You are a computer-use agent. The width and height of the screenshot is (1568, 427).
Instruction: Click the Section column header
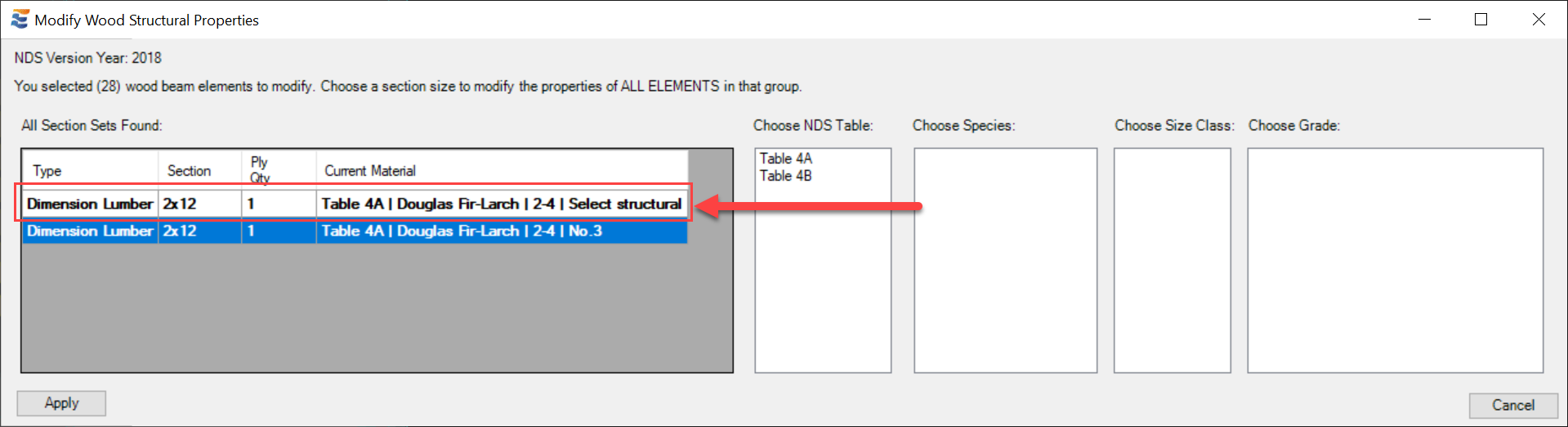[x=199, y=170]
